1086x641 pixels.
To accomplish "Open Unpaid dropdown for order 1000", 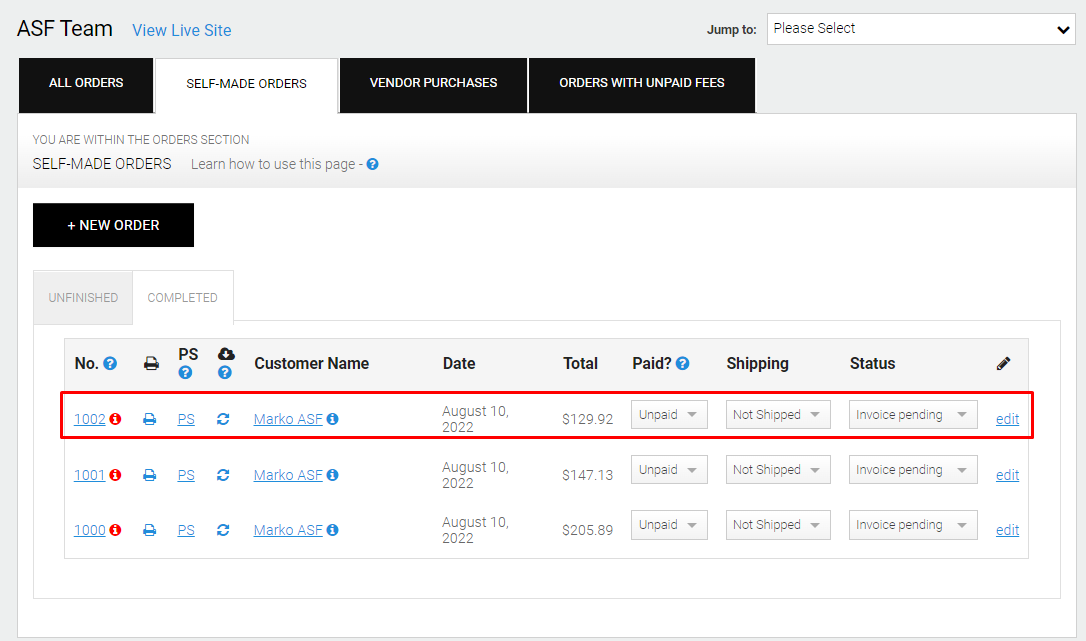I will point(669,525).
